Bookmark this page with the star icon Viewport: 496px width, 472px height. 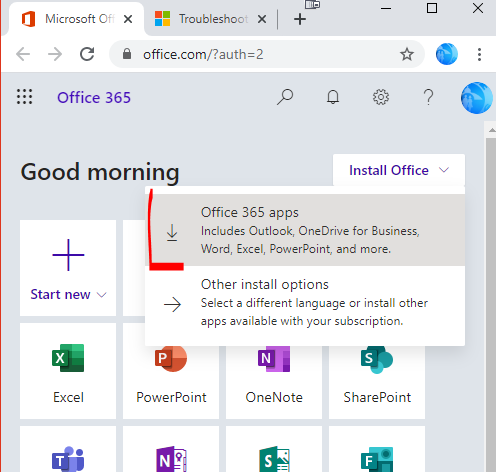point(407,54)
